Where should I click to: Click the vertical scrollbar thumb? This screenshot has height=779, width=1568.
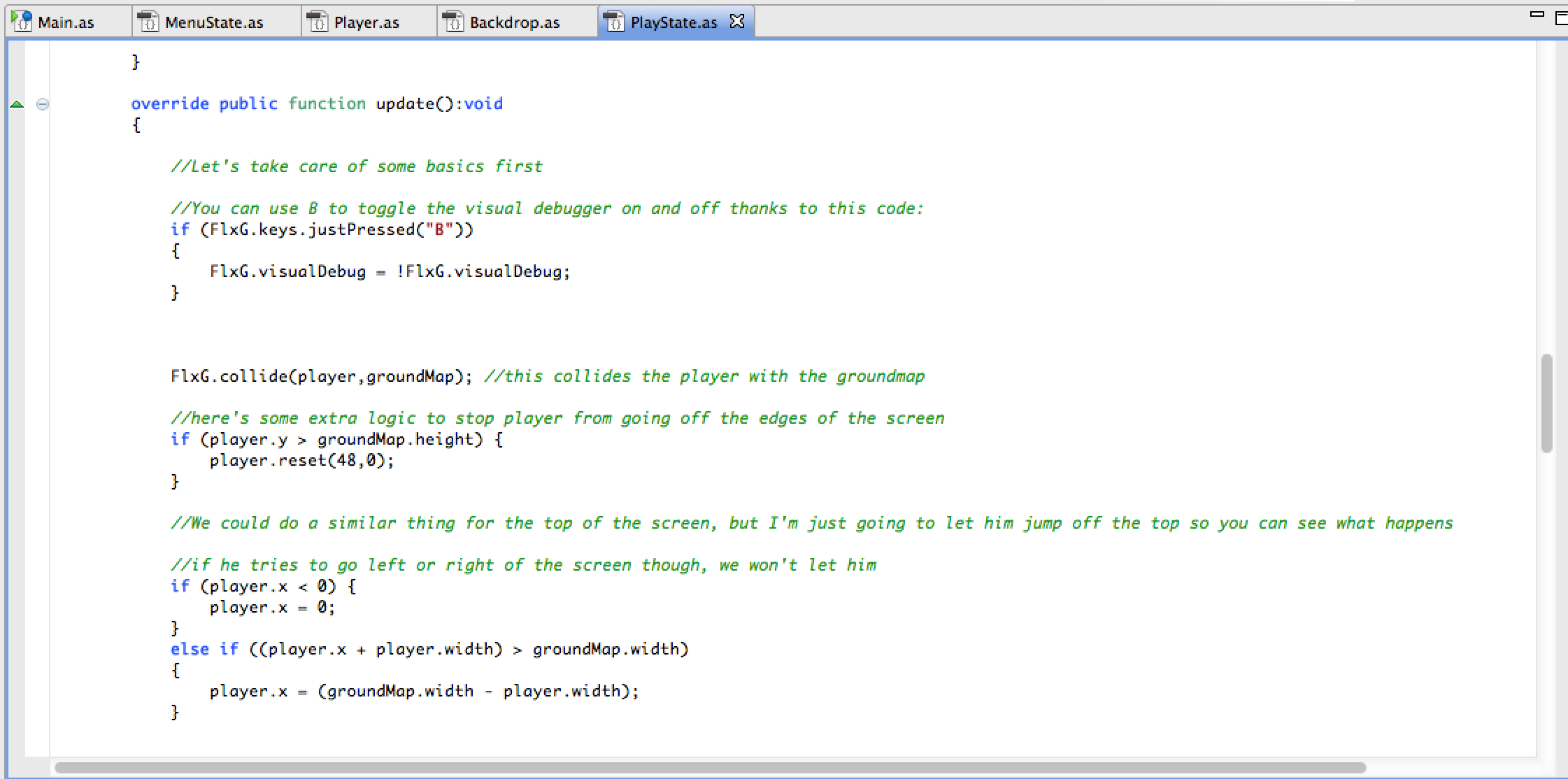pyautogui.click(x=1546, y=403)
